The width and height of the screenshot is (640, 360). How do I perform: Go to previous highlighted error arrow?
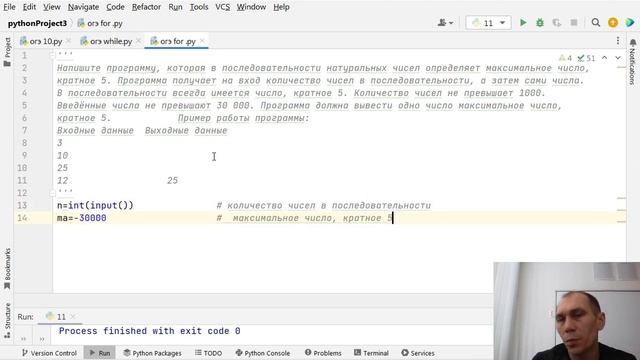604,58
